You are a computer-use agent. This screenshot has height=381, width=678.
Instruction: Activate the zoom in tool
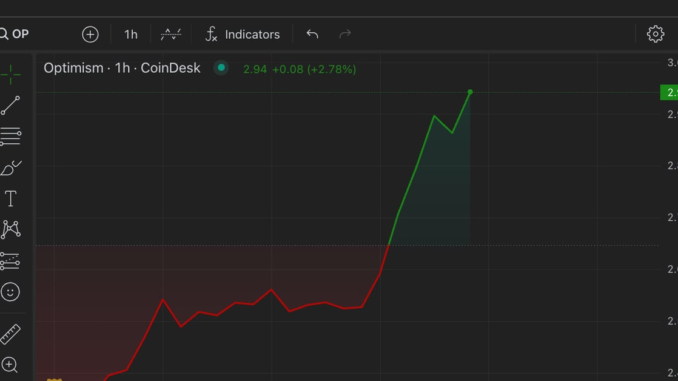click(x=10, y=365)
